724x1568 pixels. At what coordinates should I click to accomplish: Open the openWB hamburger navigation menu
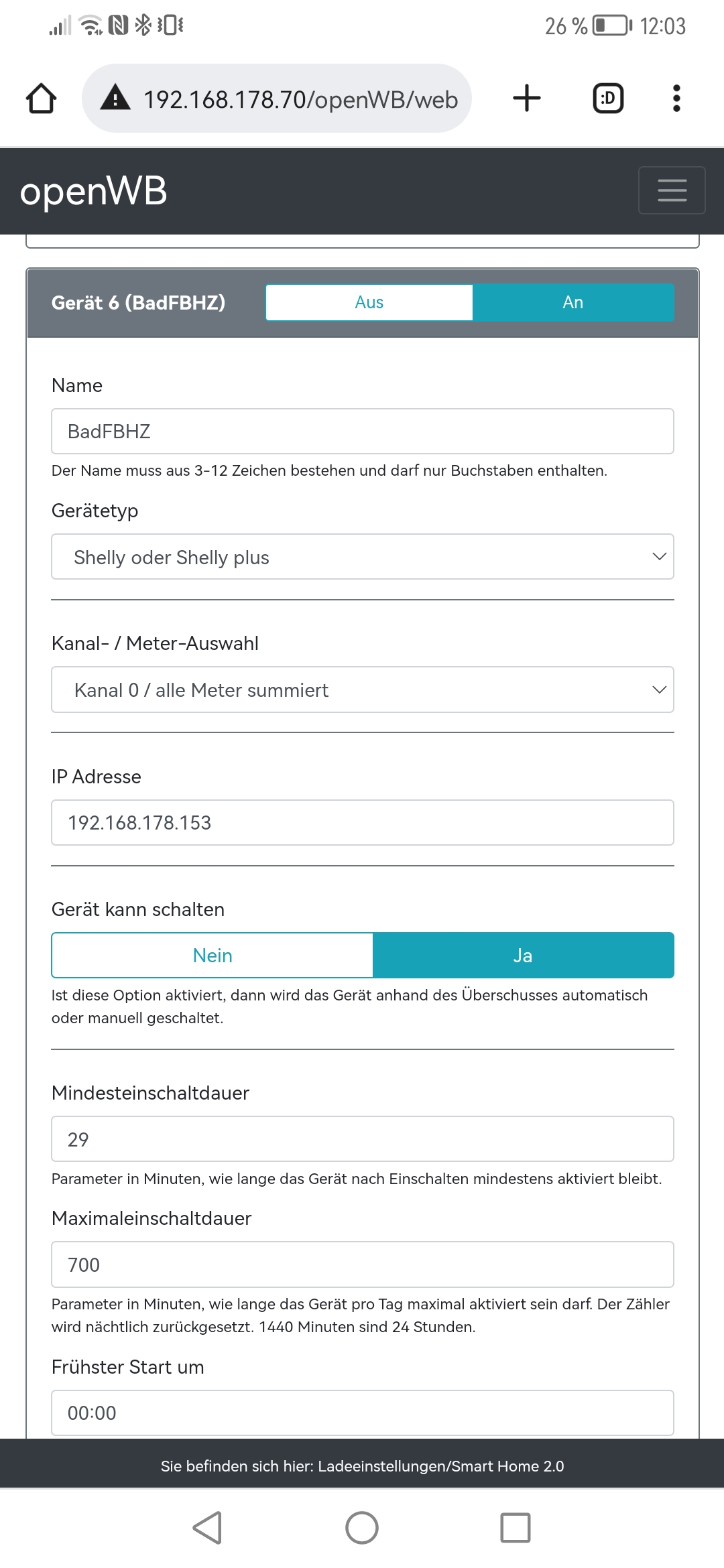pyautogui.click(x=672, y=190)
